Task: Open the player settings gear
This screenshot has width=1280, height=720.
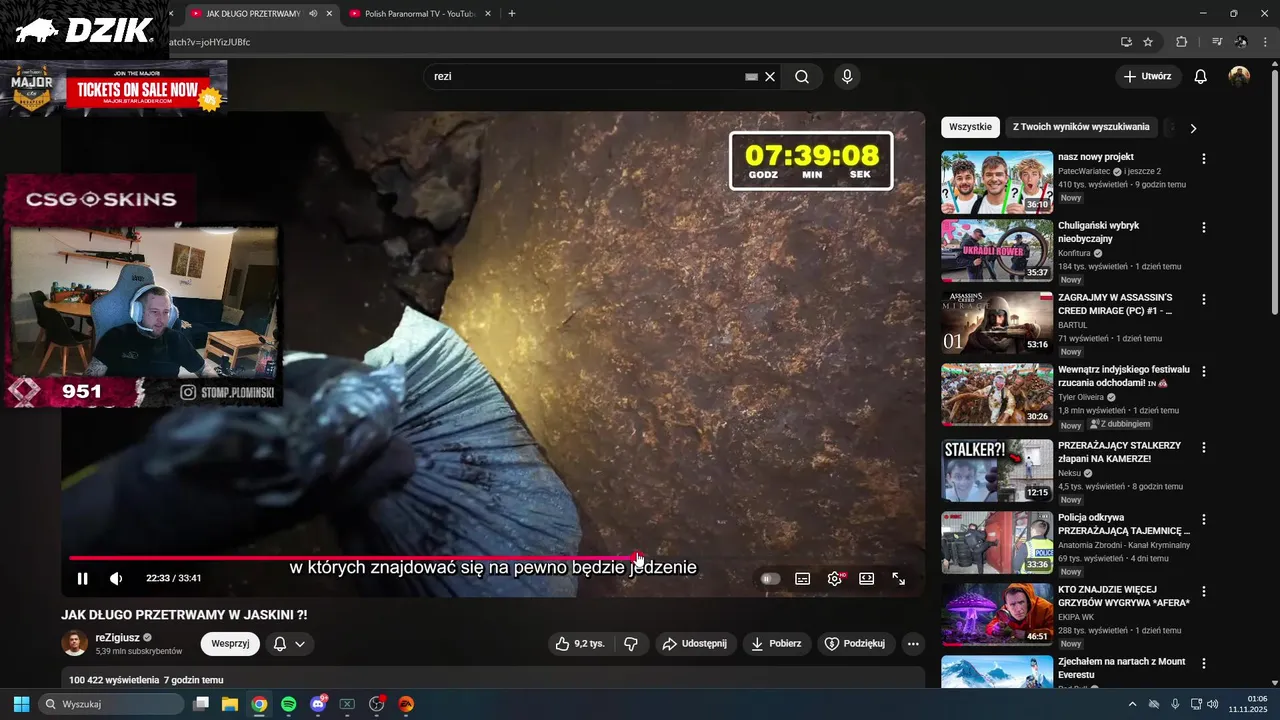Action: click(x=835, y=578)
